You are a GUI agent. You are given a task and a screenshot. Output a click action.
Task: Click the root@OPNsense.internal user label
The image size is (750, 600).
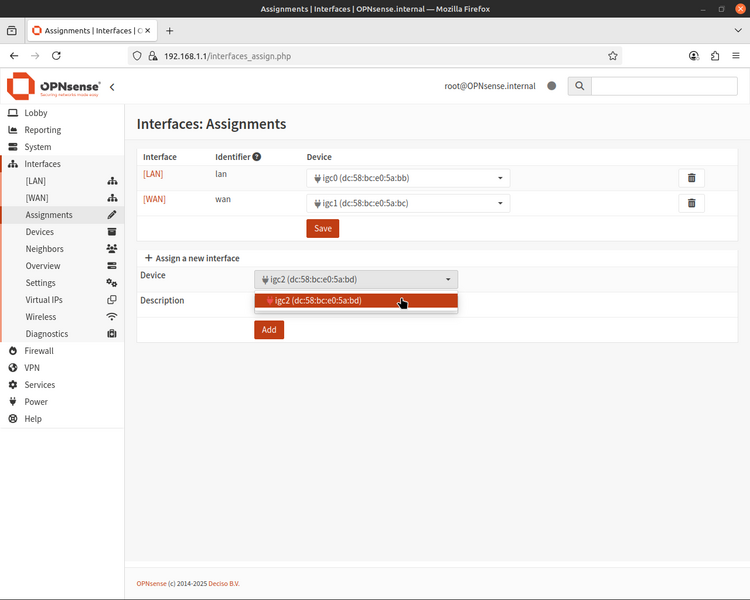pyautogui.click(x=490, y=86)
